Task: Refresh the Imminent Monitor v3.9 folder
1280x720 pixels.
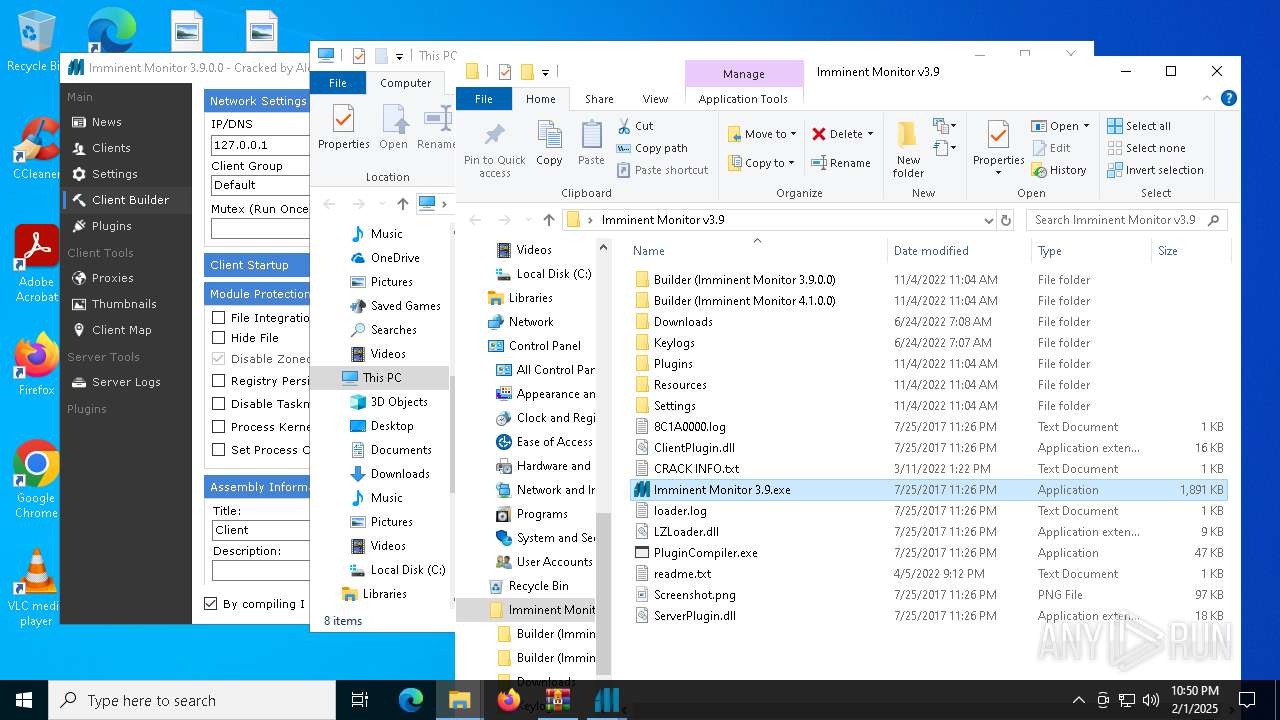Action: click(x=1006, y=220)
